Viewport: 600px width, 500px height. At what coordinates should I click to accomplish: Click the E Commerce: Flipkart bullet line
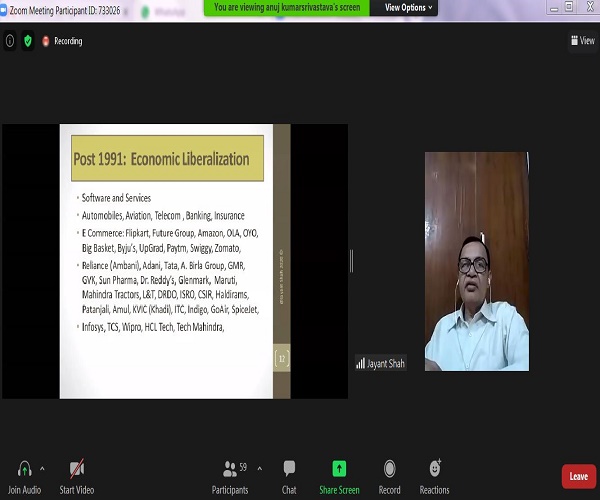[170, 233]
